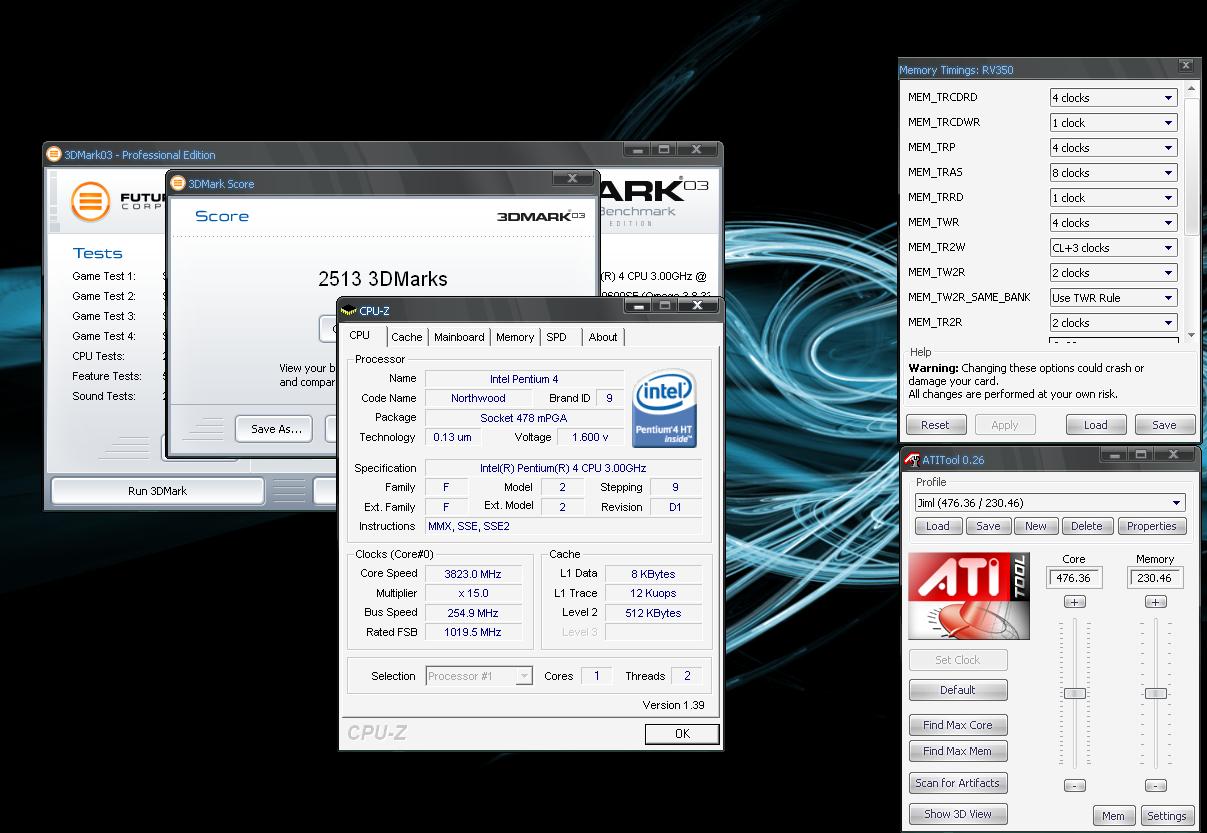The width and height of the screenshot is (1207, 833).
Task: Close the Memory Timings window
Action: [1186, 66]
